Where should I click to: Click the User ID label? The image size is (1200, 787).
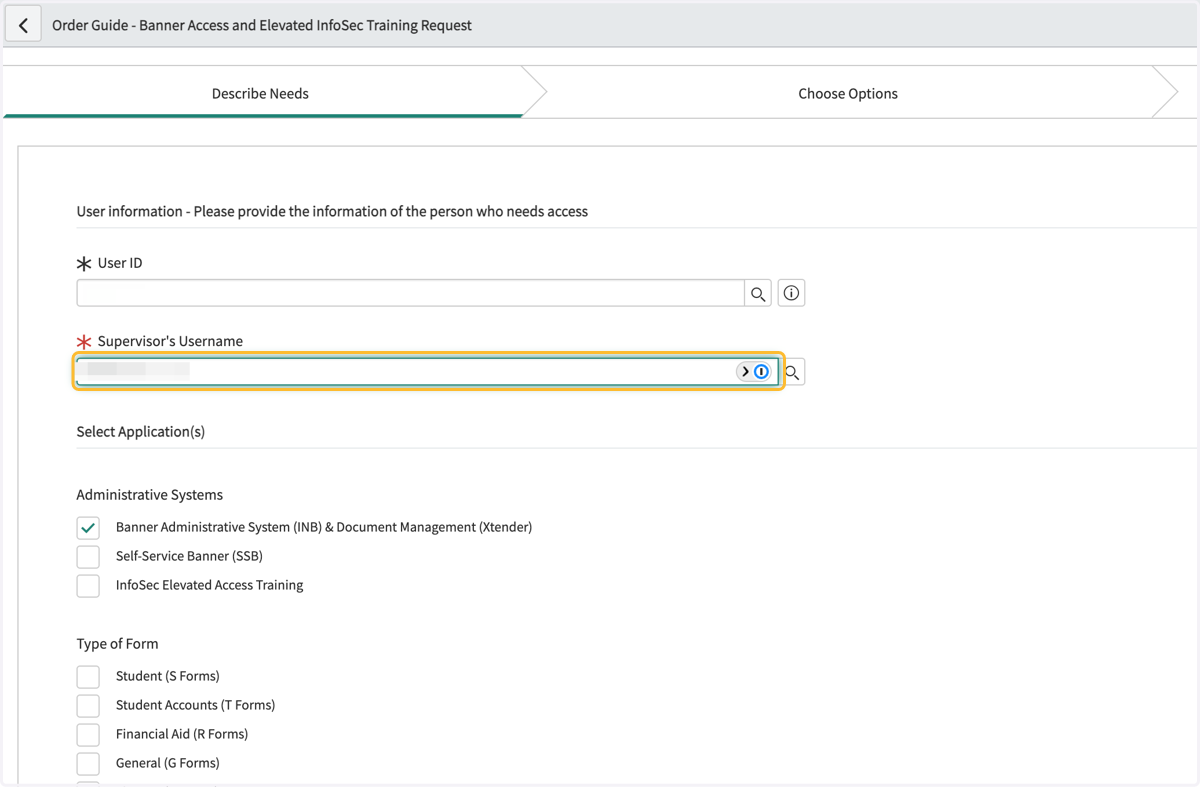pos(120,263)
